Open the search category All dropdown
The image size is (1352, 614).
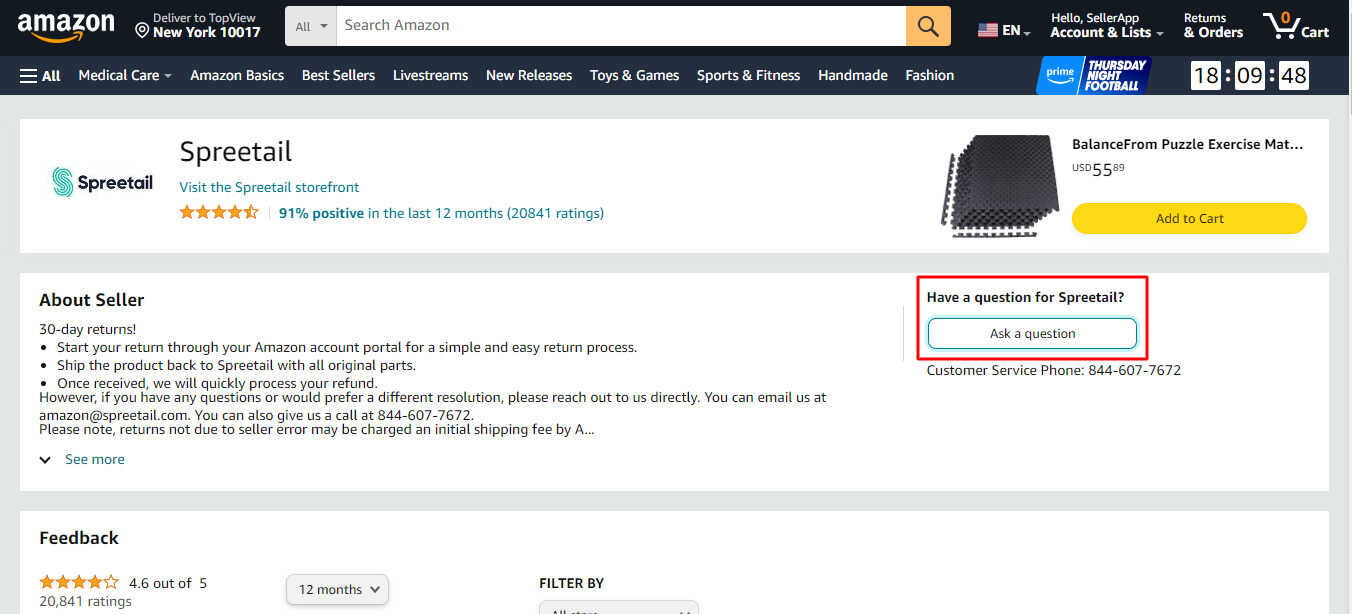click(x=311, y=26)
